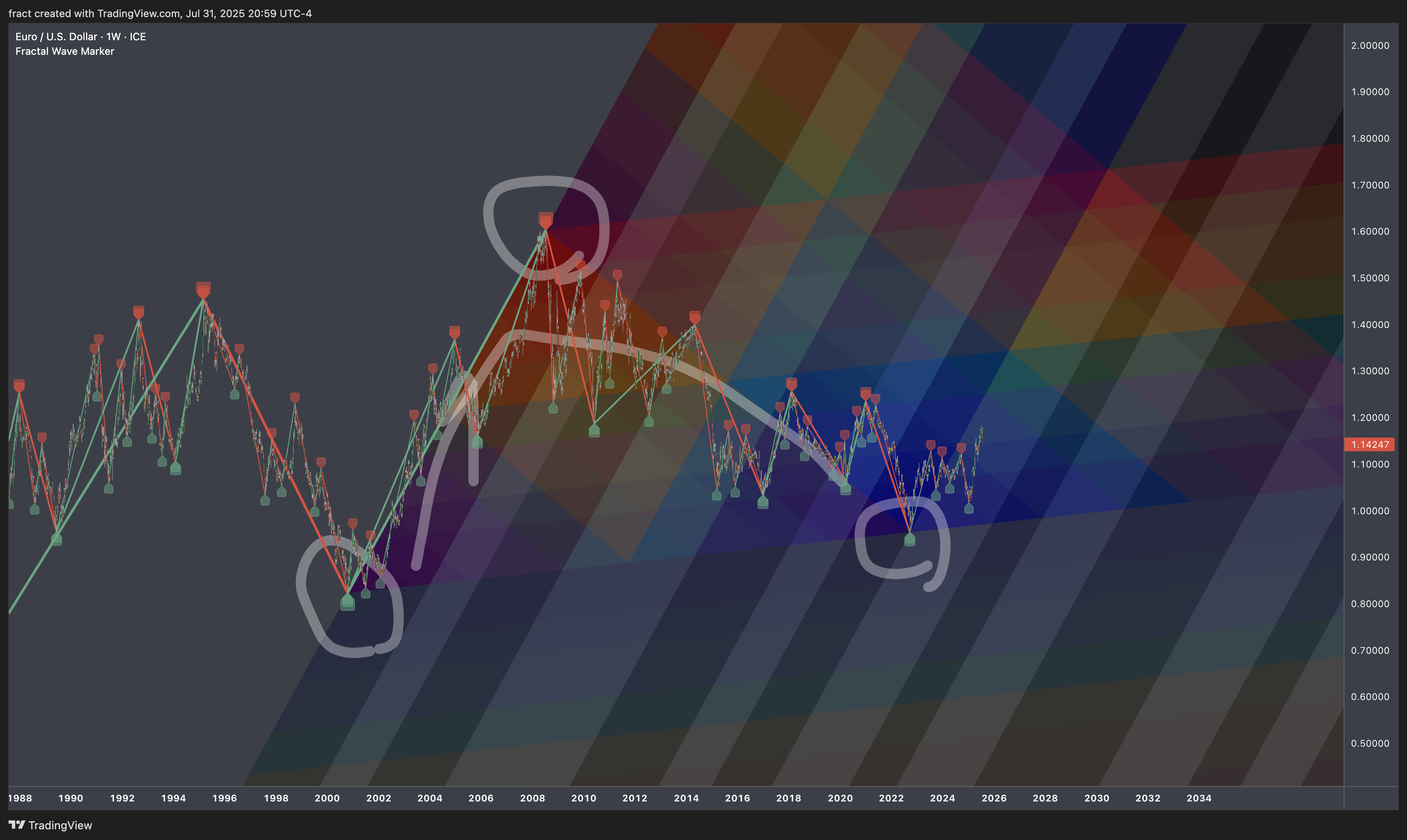This screenshot has height=840, width=1407.
Task: Click the 2032 year label on time axis
Action: [x=1148, y=798]
